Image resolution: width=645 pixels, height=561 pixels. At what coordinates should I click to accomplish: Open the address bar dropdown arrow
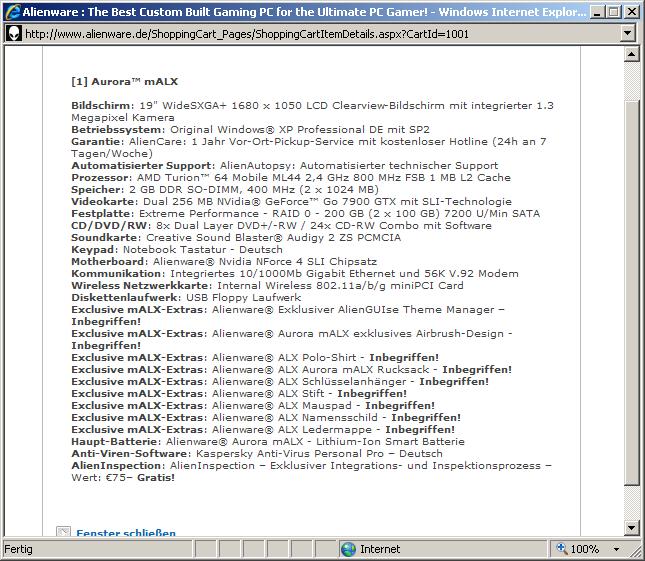tap(627, 33)
